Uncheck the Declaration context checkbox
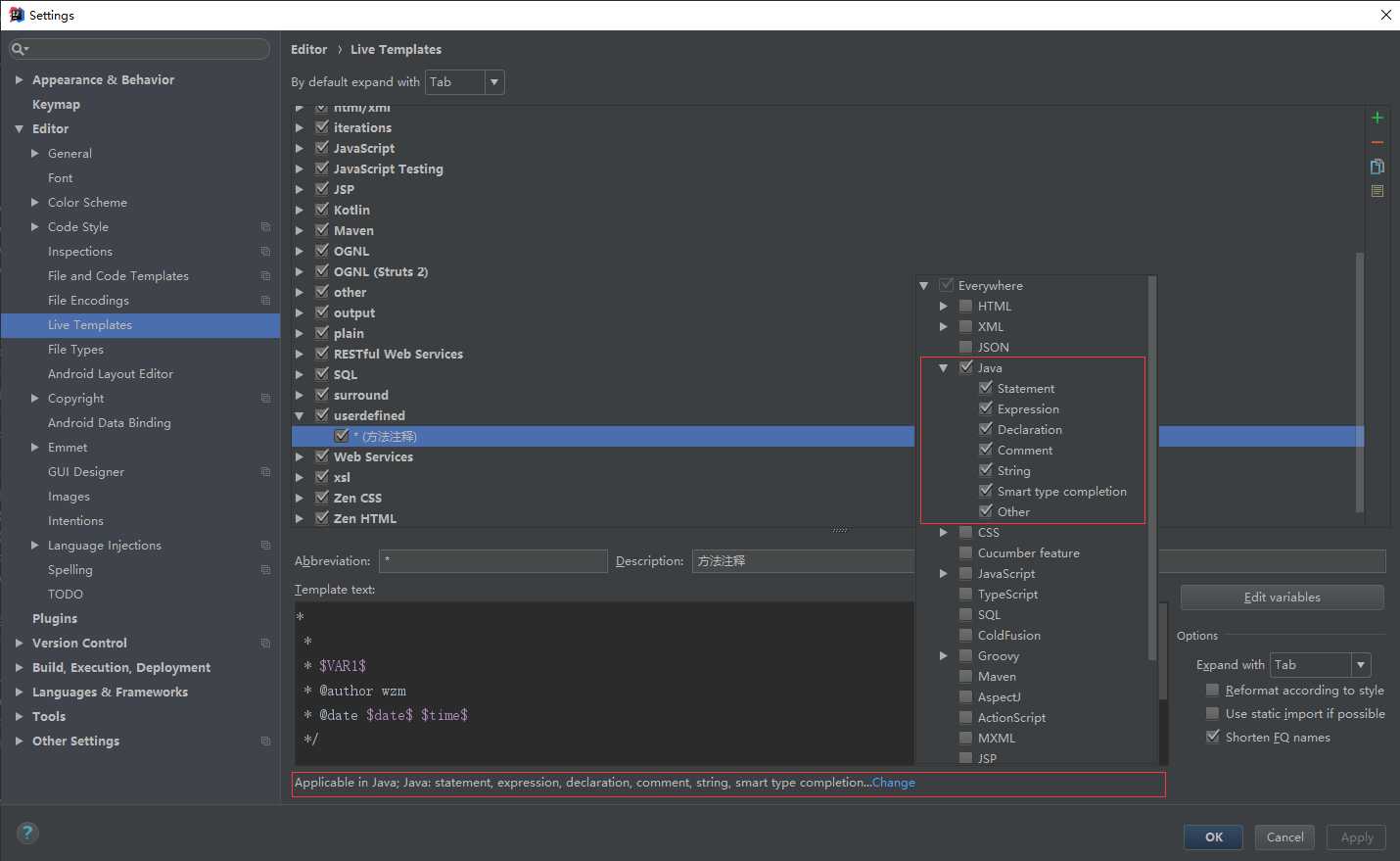 986,429
